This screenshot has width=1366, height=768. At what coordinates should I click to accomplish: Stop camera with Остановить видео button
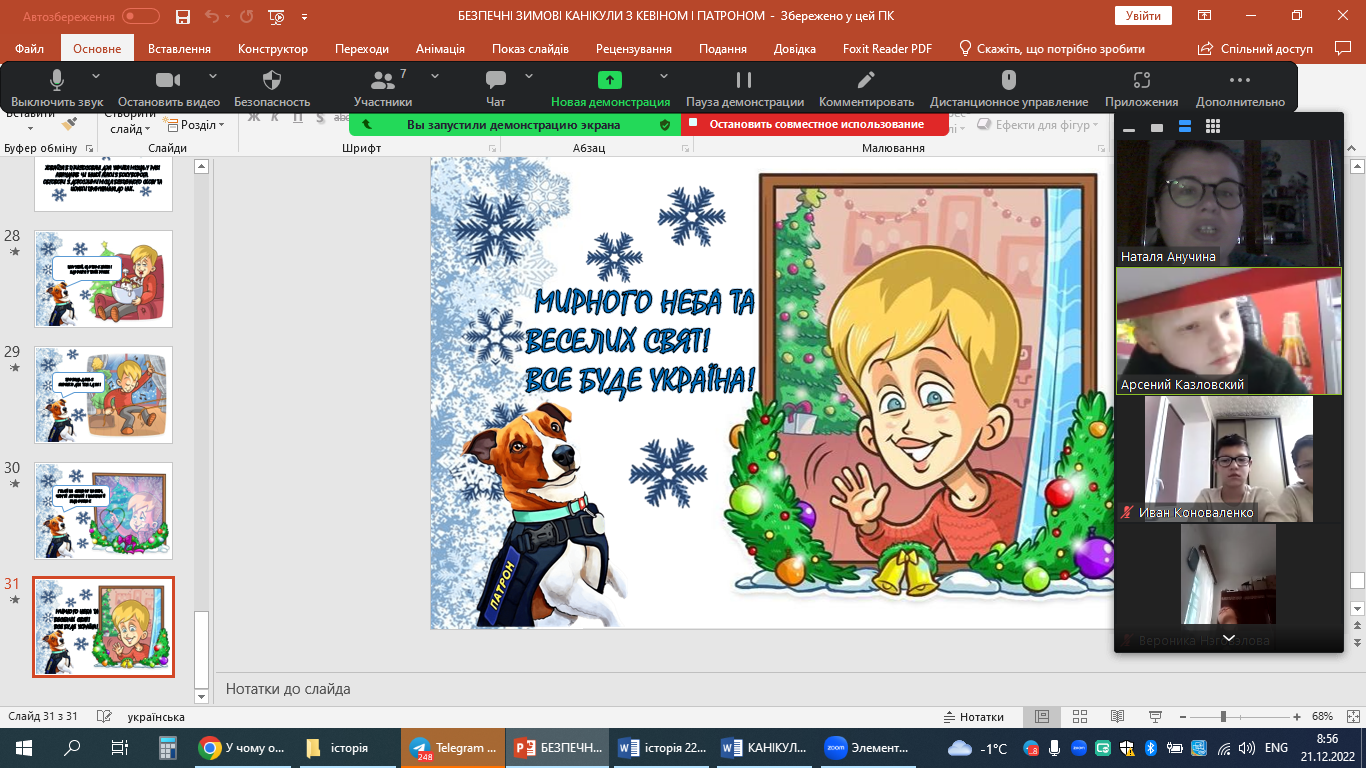[x=169, y=88]
